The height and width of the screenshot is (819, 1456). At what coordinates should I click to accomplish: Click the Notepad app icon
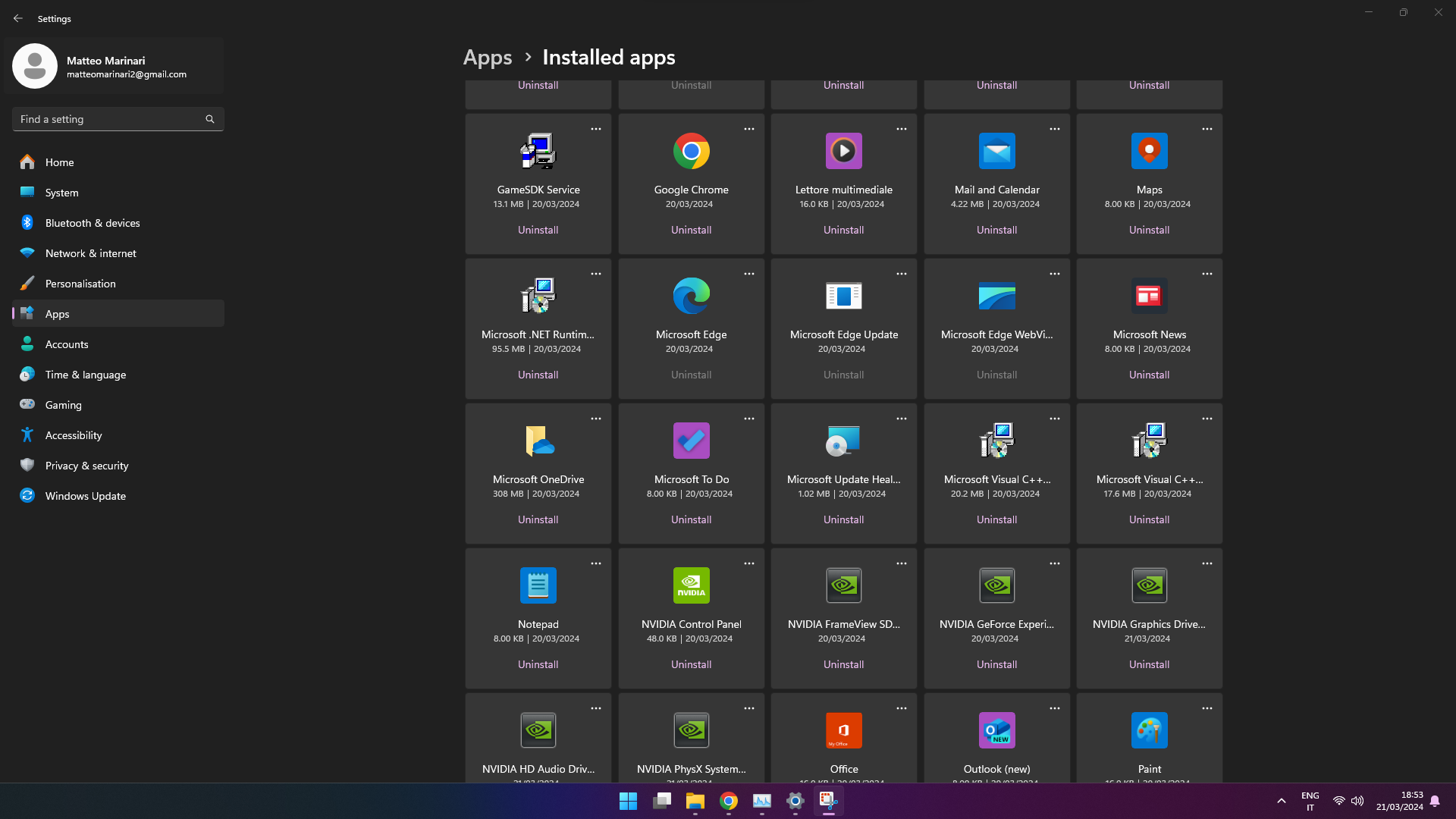(538, 585)
